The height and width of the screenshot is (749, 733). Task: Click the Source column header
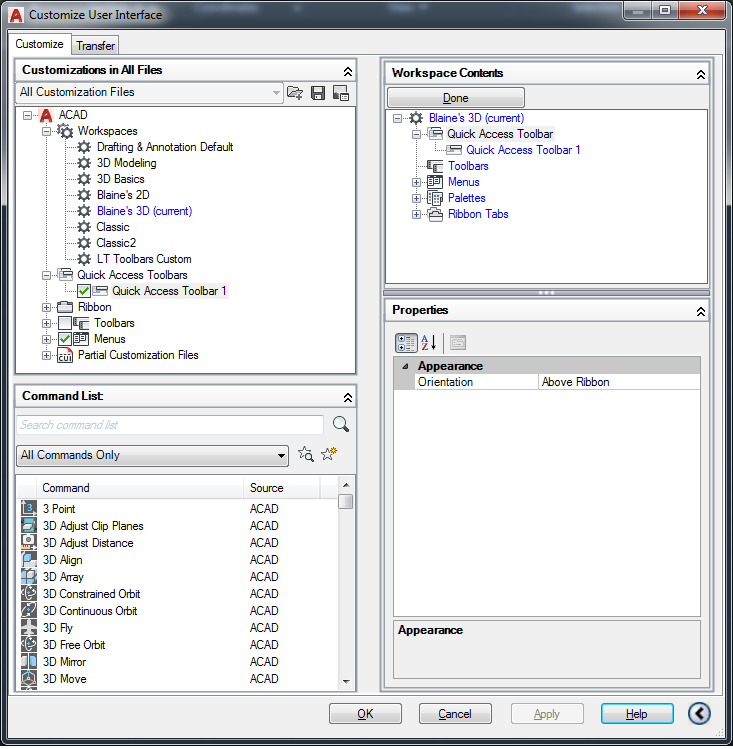[282, 488]
